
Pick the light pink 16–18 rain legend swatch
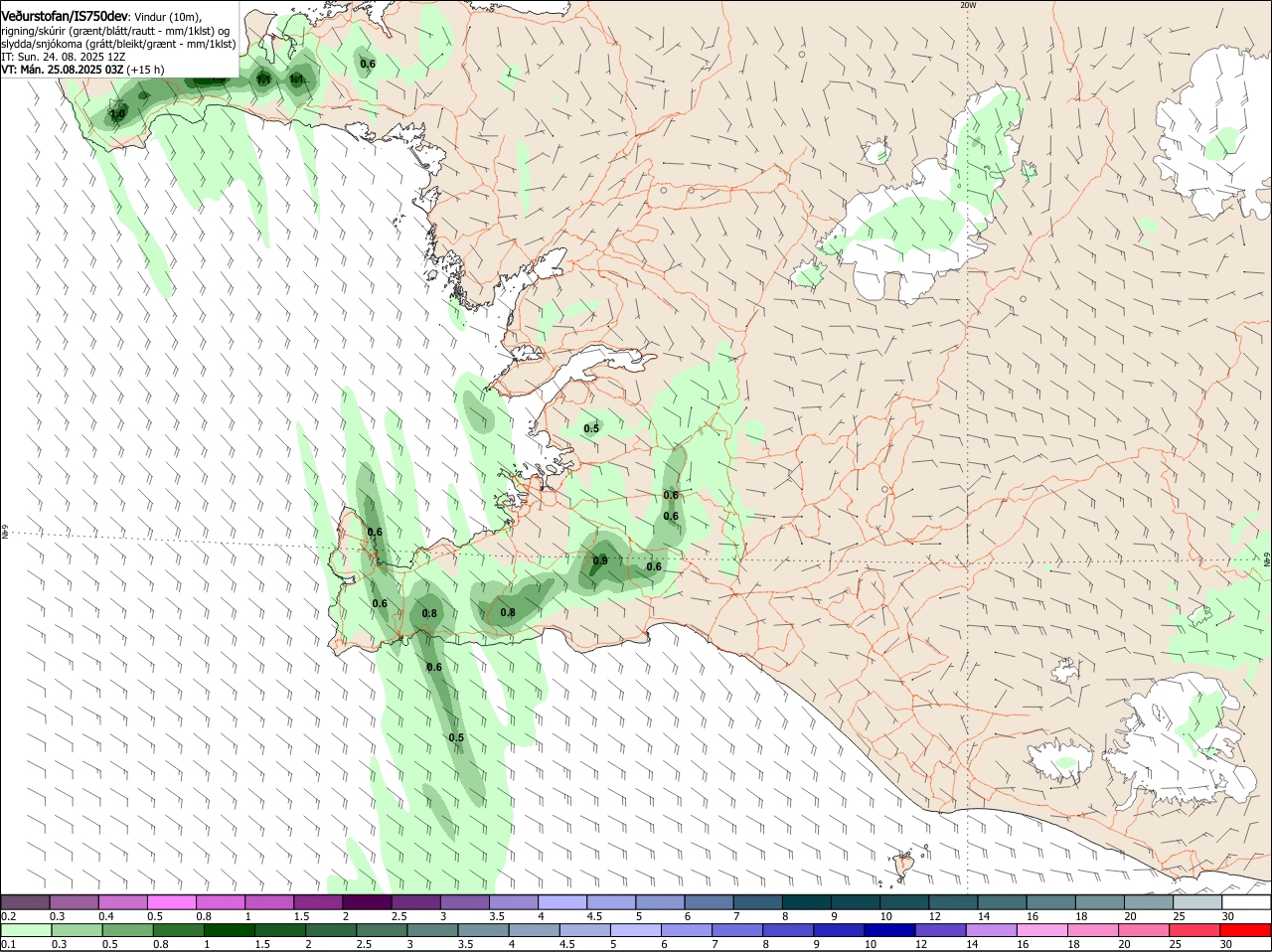coord(1041,931)
